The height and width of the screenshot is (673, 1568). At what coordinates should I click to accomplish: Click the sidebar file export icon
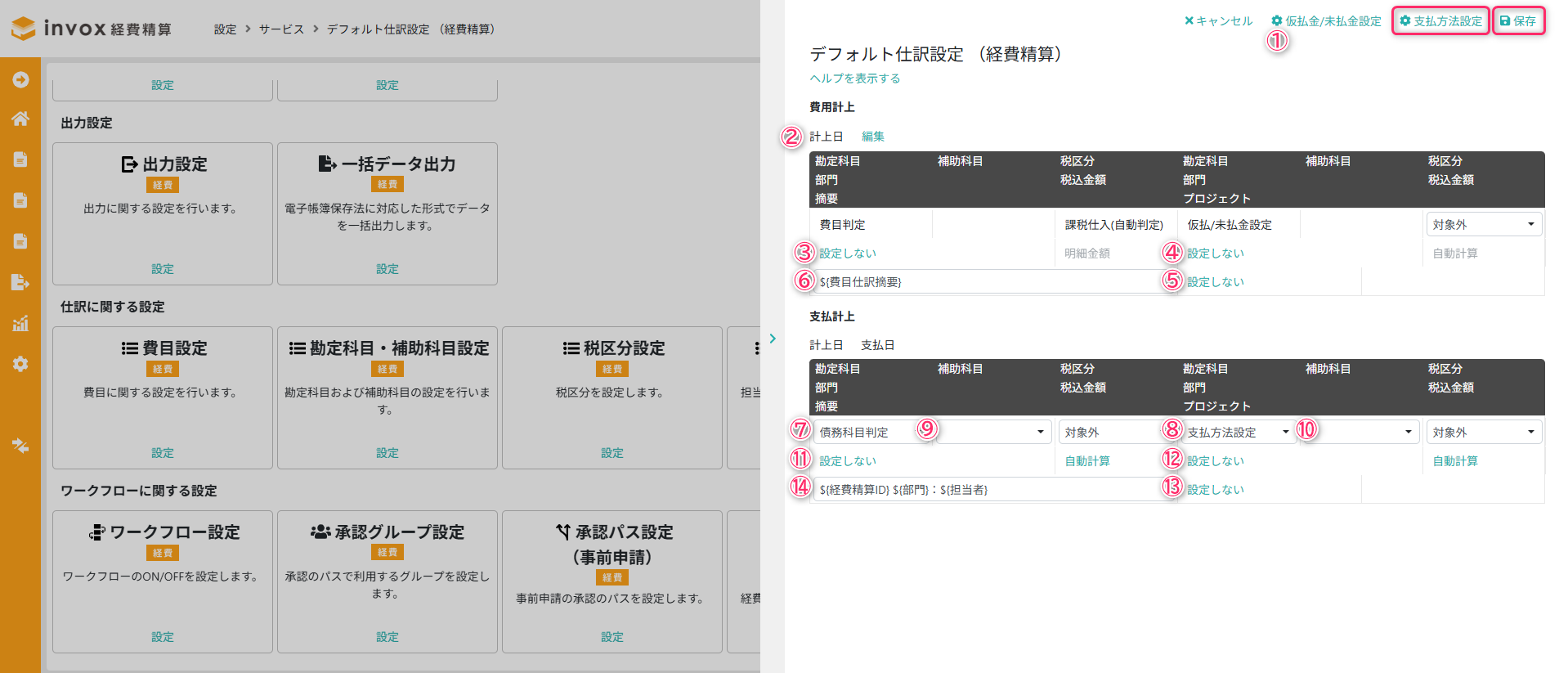coord(20,282)
